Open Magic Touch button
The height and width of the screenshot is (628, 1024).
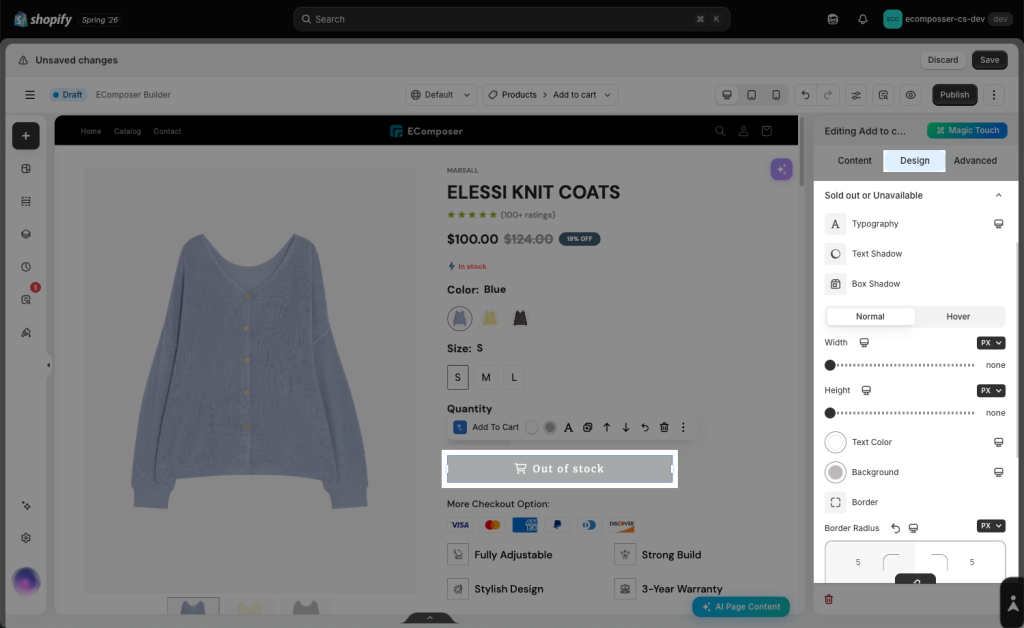(967, 131)
